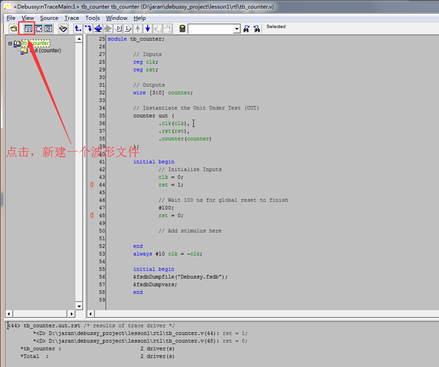The height and width of the screenshot is (367, 439).
Task: Select the uut (counter) instance
Action: 45,51
